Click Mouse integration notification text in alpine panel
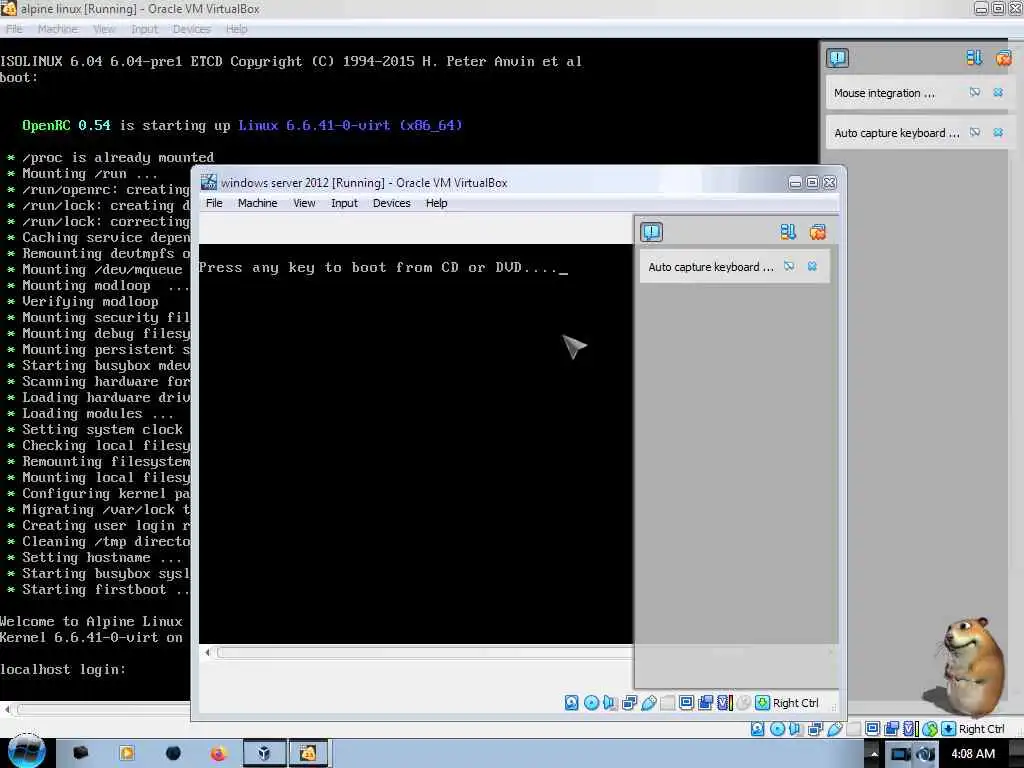The width and height of the screenshot is (1024, 768). click(x=884, y=93)
